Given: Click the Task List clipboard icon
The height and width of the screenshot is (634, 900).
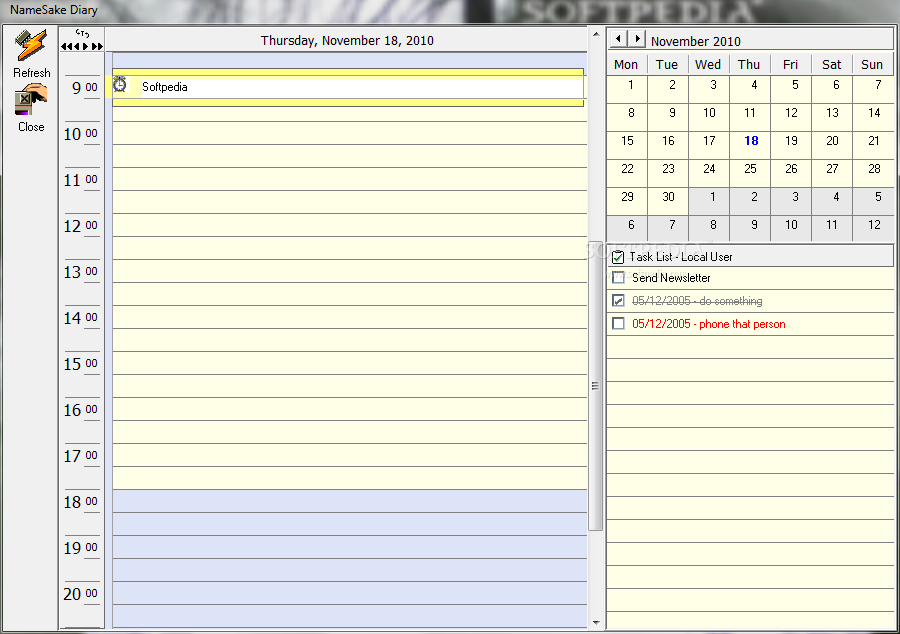Looking at the screenshot, I should coord(618,257).
